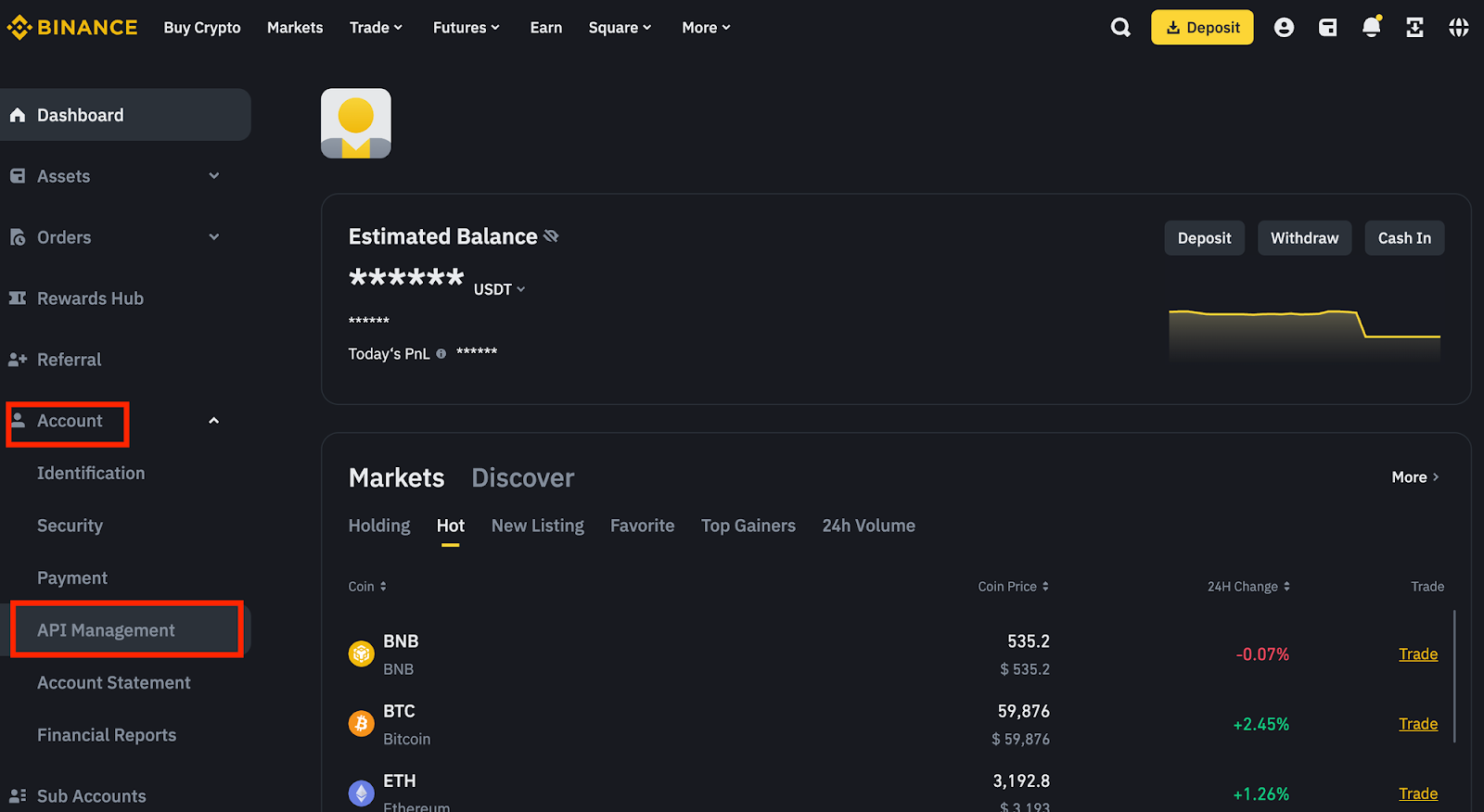
Task: Click the balance history chart
Action: tap(1304, 334)
